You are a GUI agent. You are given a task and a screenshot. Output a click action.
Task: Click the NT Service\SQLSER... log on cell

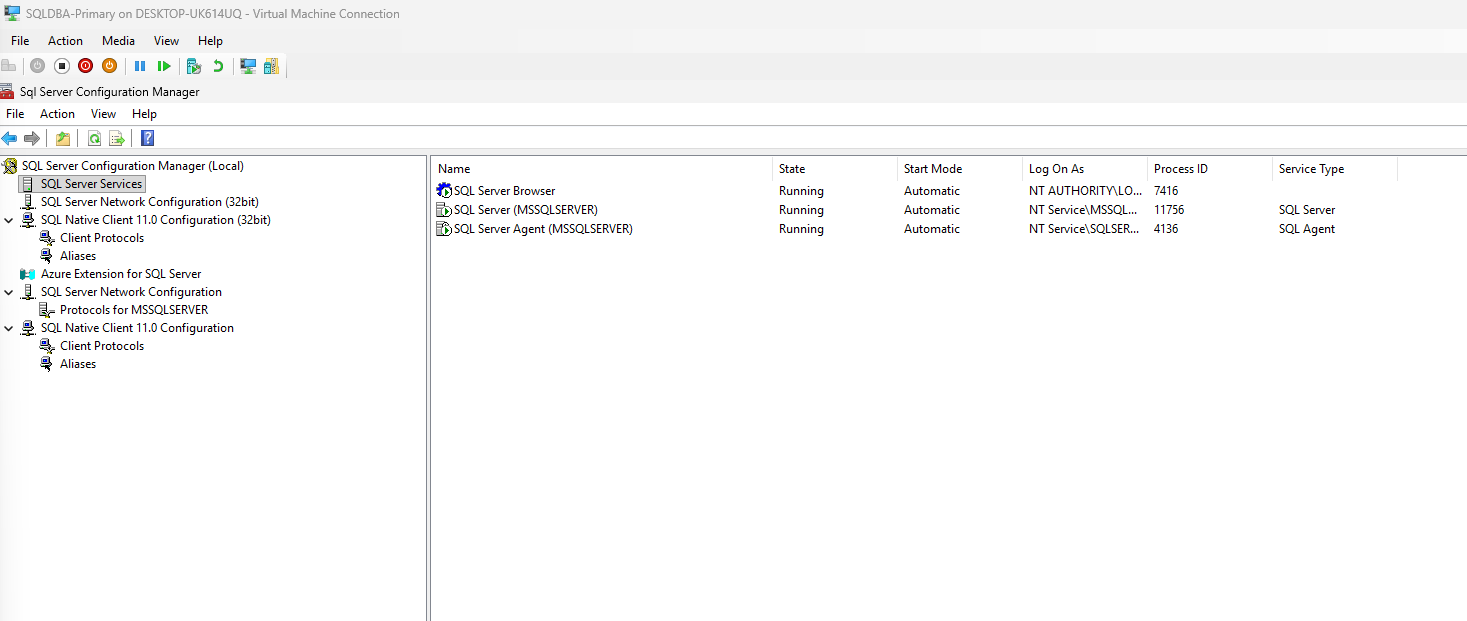tap(1084, 229)
